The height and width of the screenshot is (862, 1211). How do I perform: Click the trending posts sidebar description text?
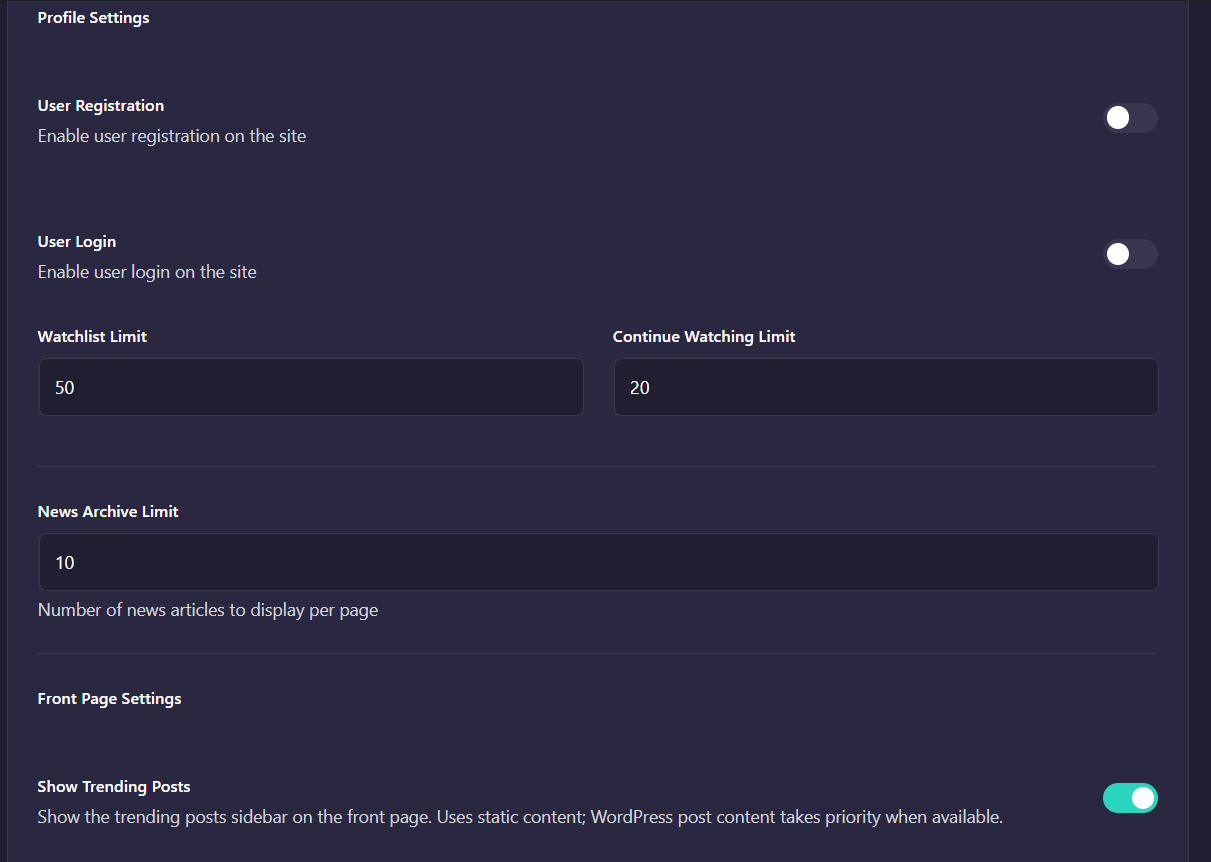520,816
